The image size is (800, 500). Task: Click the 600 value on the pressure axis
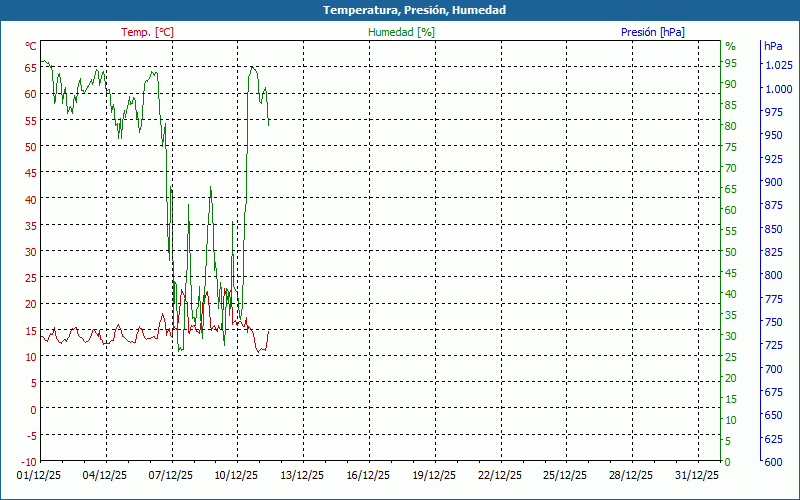(x=773, y=461)
